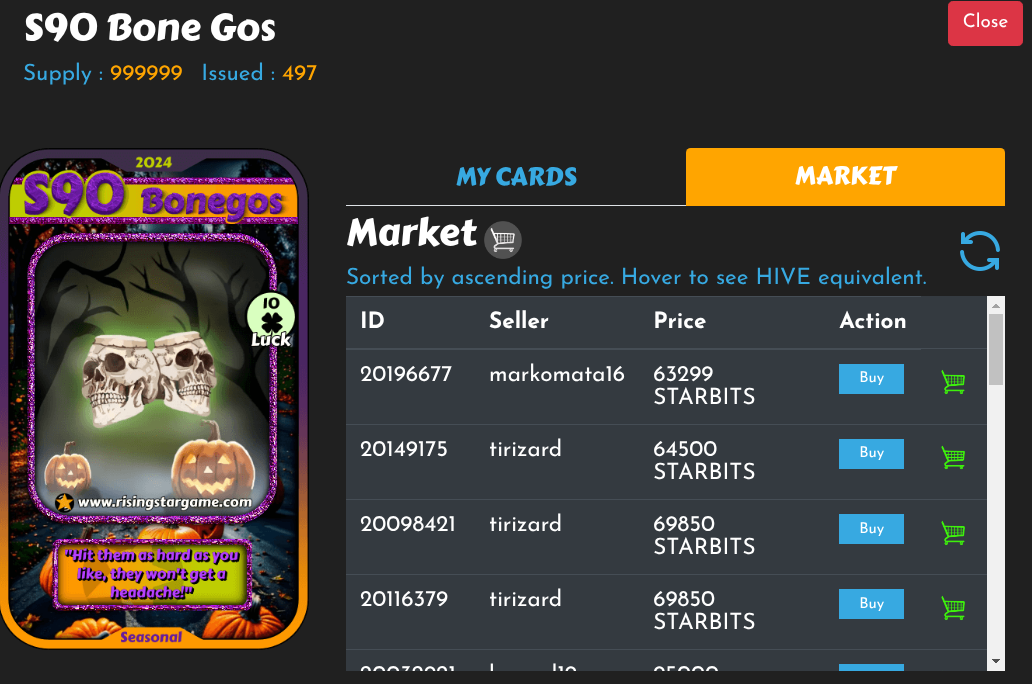This screenshot has width=1032, height=684.
Task: Open the cart icon beside Market heading
Action: pyautogui.click(x=503, y=239)
